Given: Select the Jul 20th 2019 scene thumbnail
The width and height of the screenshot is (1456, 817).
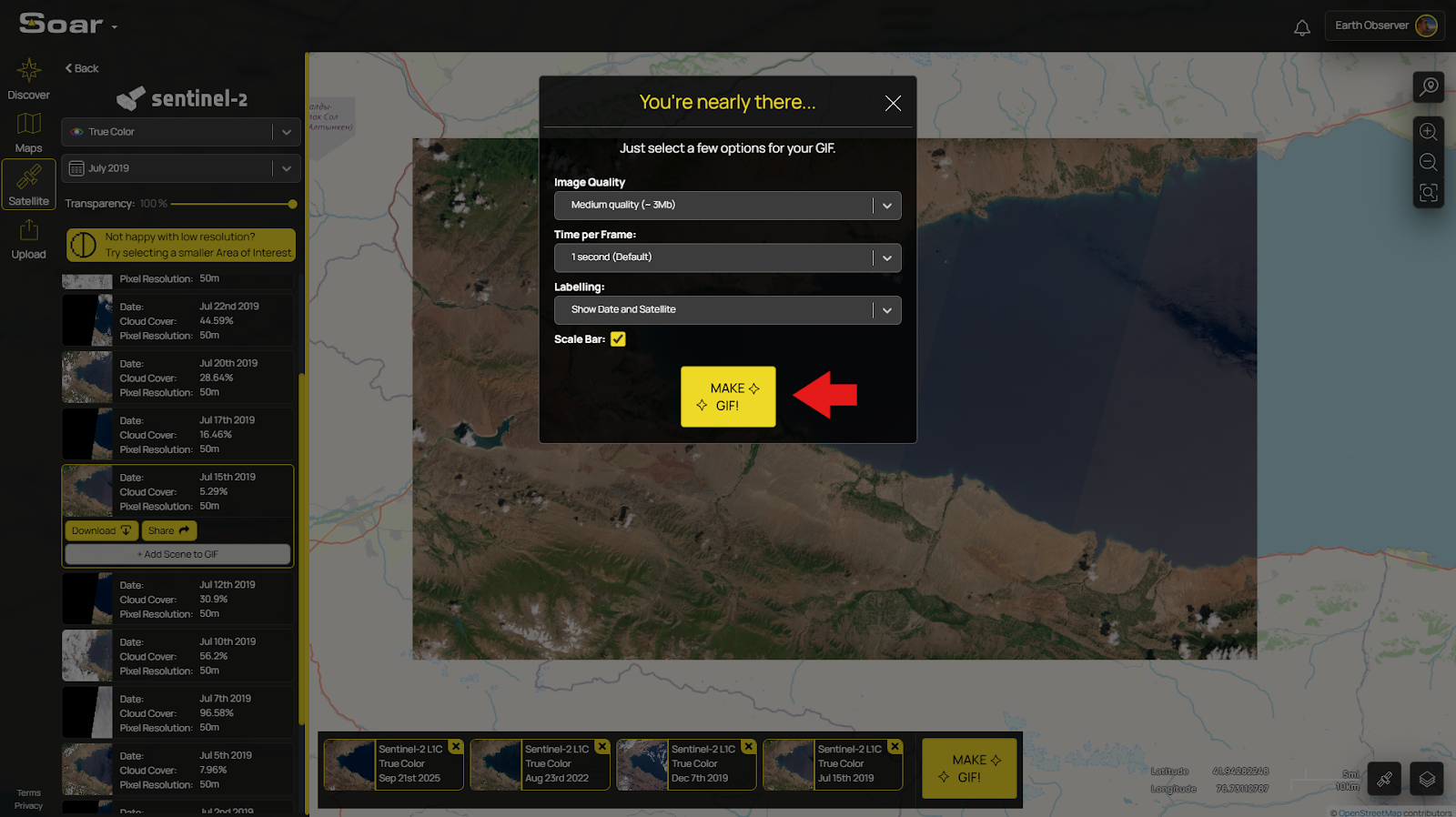Looking at the screenshot, I should 87,378.
